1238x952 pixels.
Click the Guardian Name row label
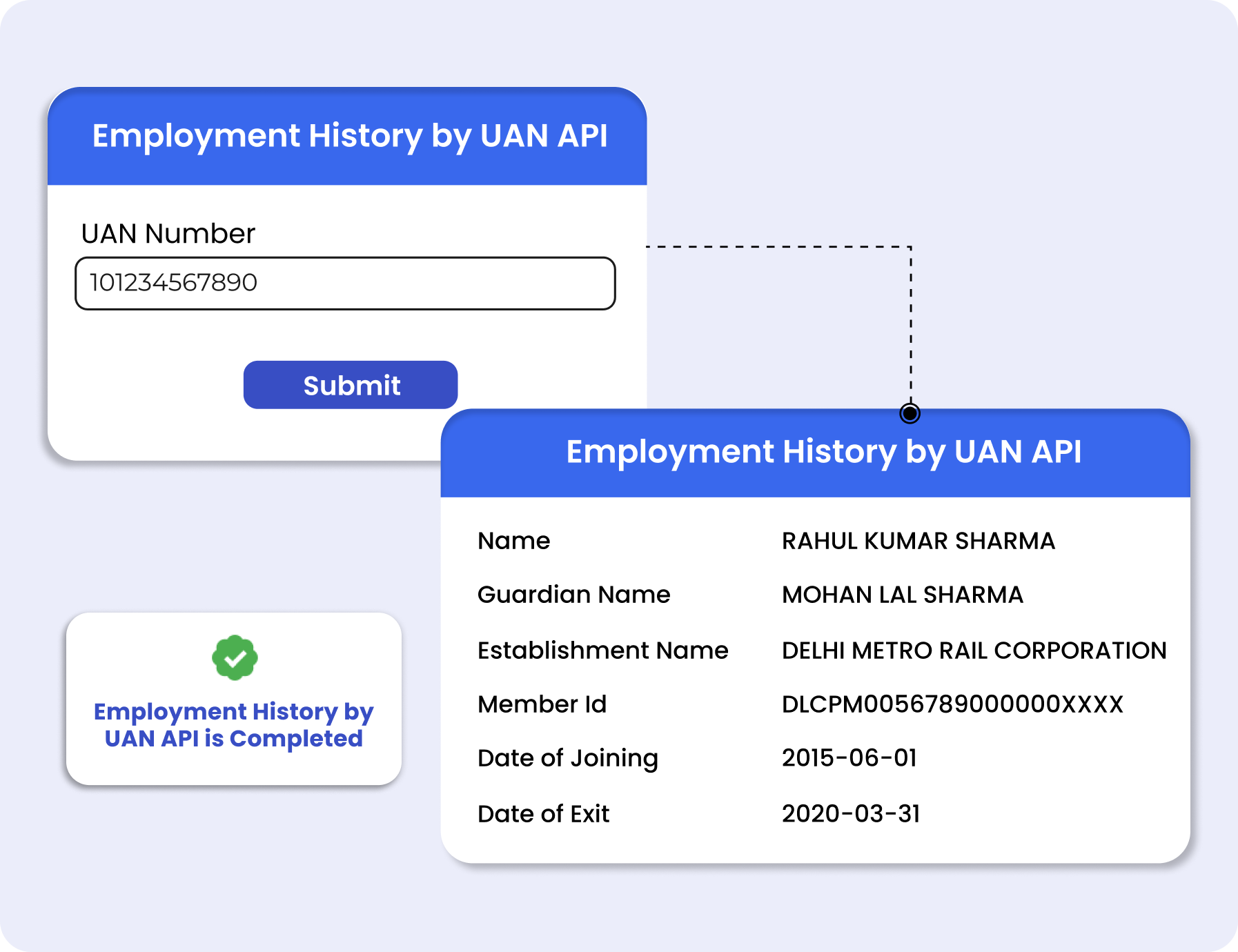(573, 595)
